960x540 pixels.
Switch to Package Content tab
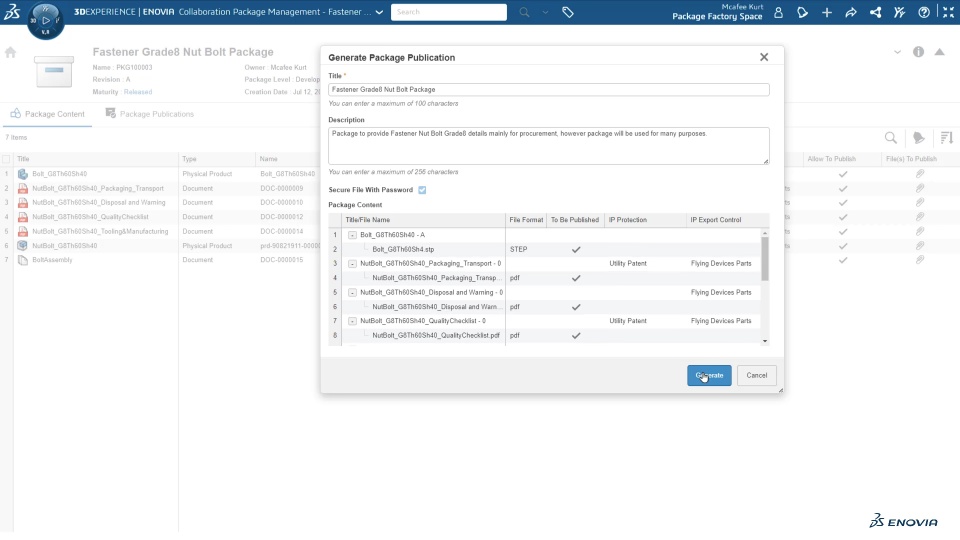48,114
